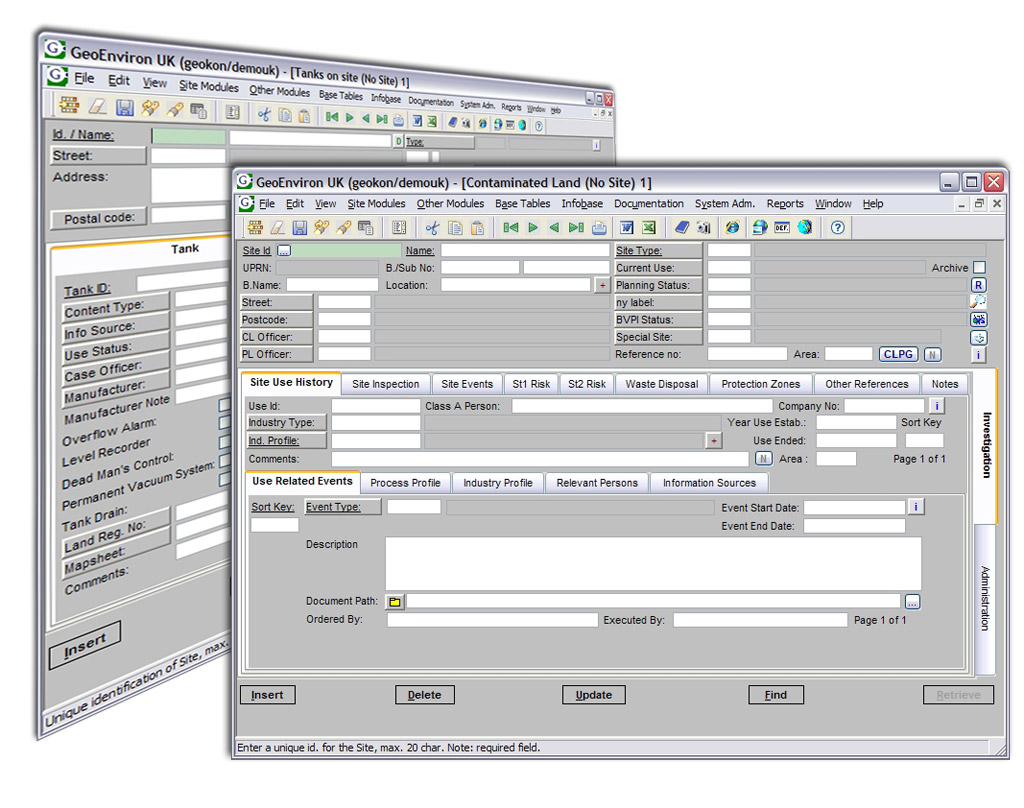
Task: Go to first record in Contaminated Land toolbar
Action: click(510, 227)
